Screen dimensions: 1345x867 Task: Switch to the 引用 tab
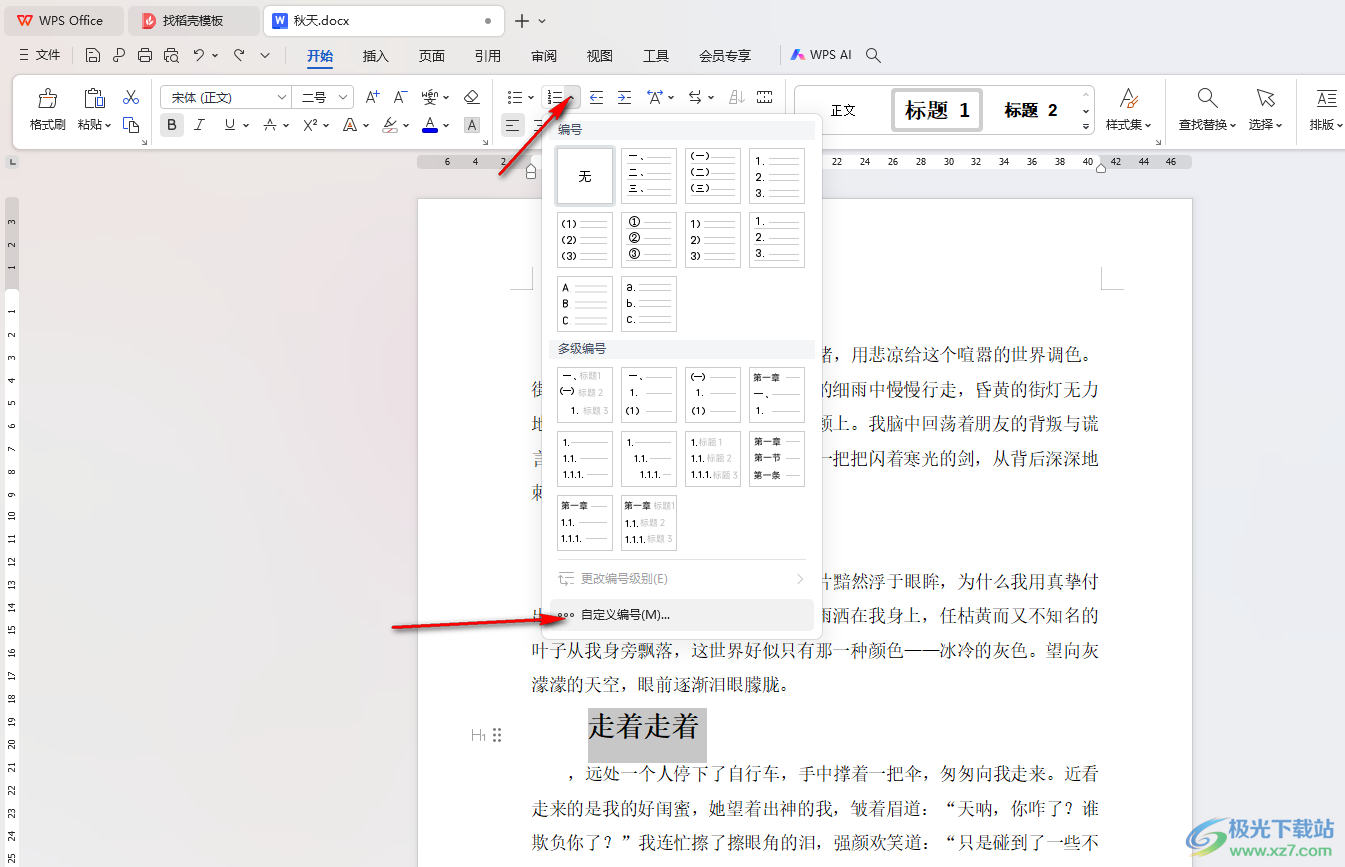(488, 56)
